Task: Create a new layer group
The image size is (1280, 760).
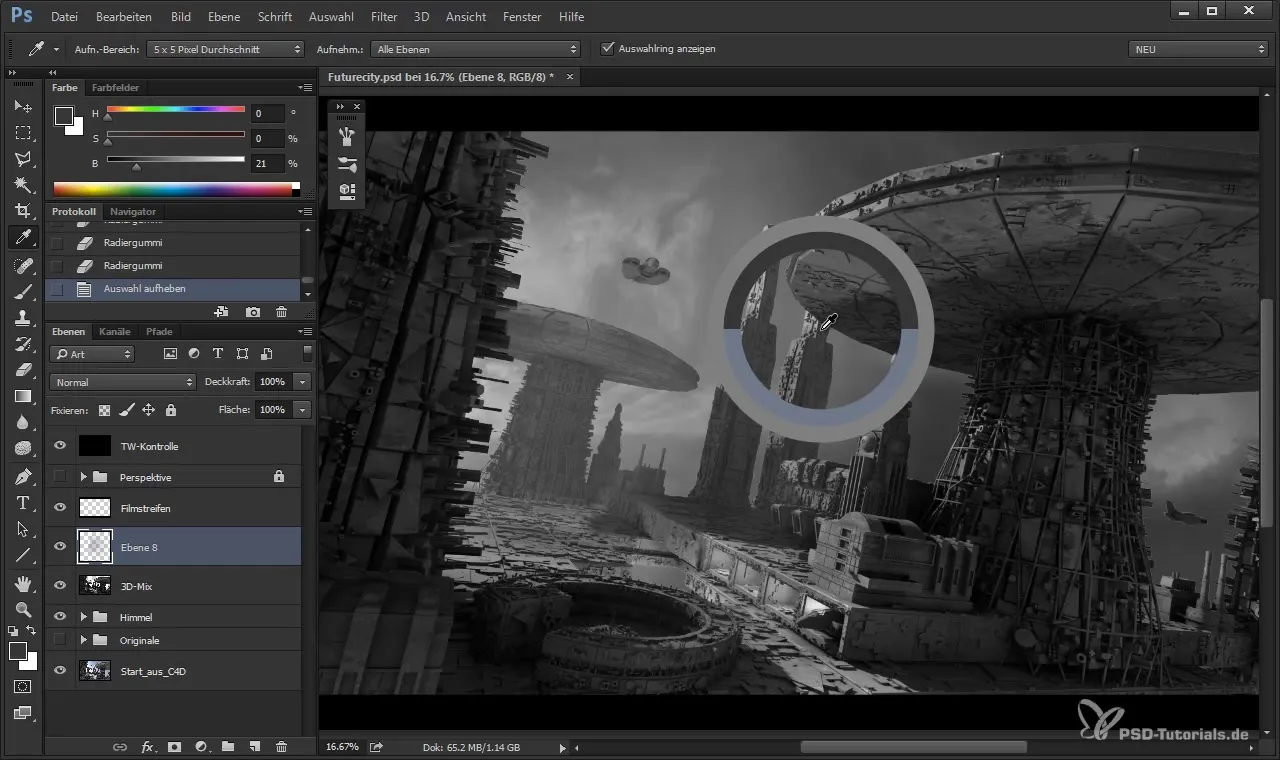Action: 227,747
